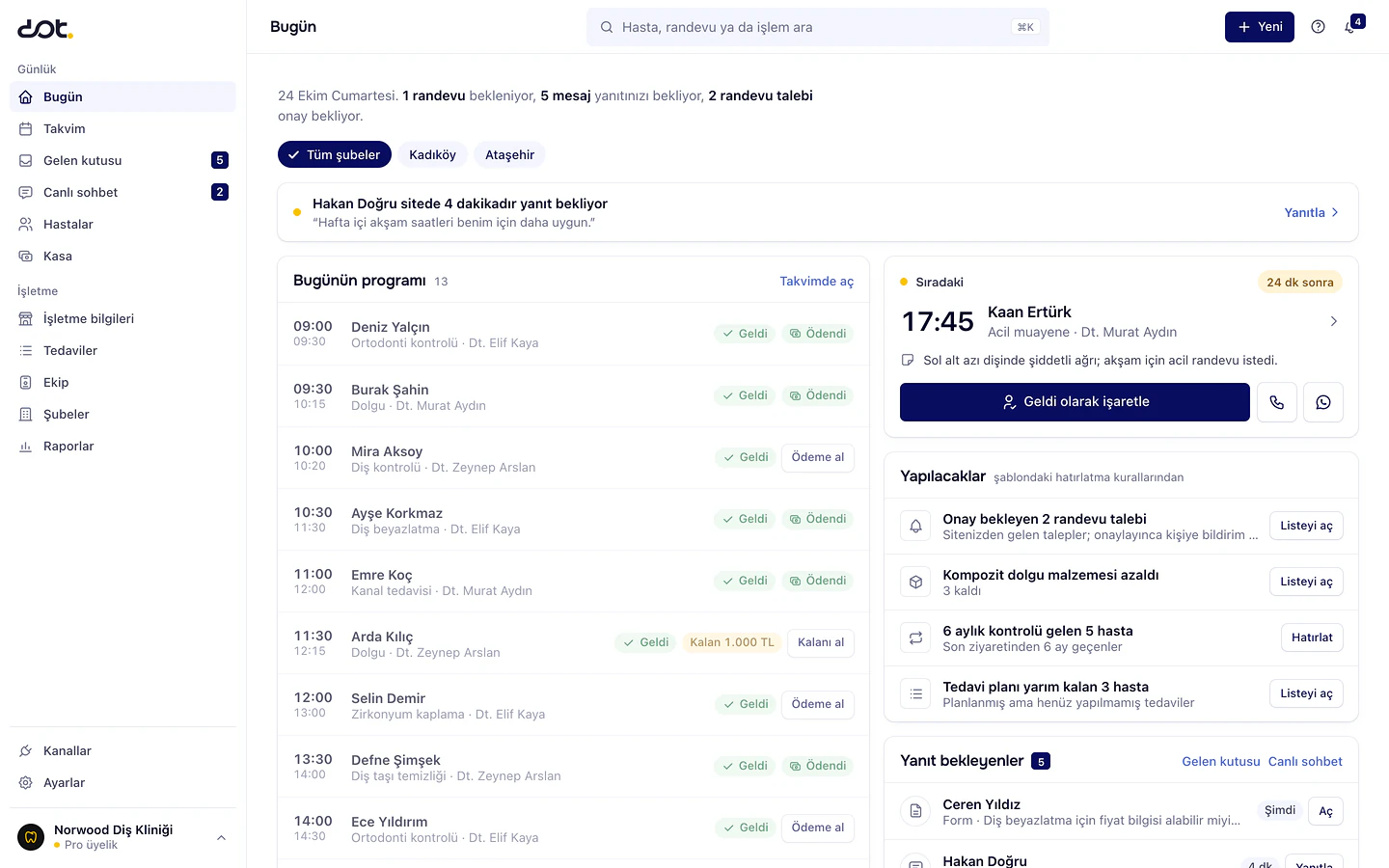Click the dot logo
This screenshot has height=868, width=1389.
click(45, 29)
